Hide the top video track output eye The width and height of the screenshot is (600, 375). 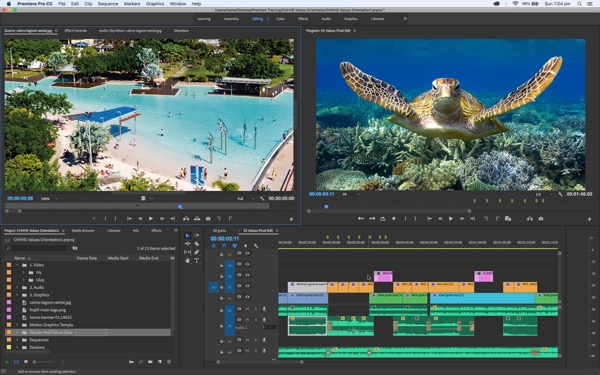[247, 253]
